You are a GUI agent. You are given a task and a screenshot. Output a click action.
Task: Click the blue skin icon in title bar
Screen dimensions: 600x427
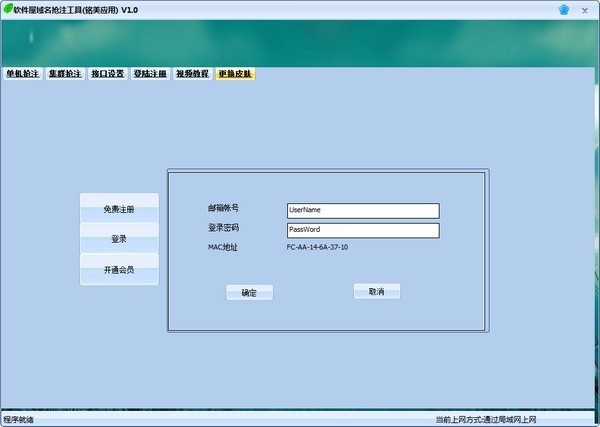pyautogui.click(x=564, y=10)
